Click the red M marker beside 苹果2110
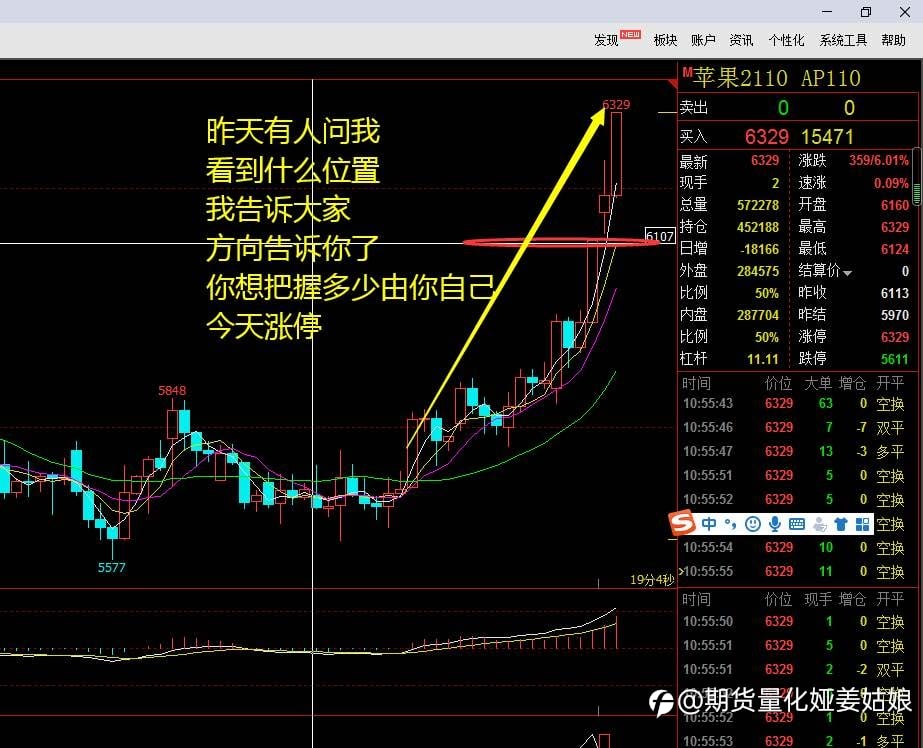 click(687, 72)
